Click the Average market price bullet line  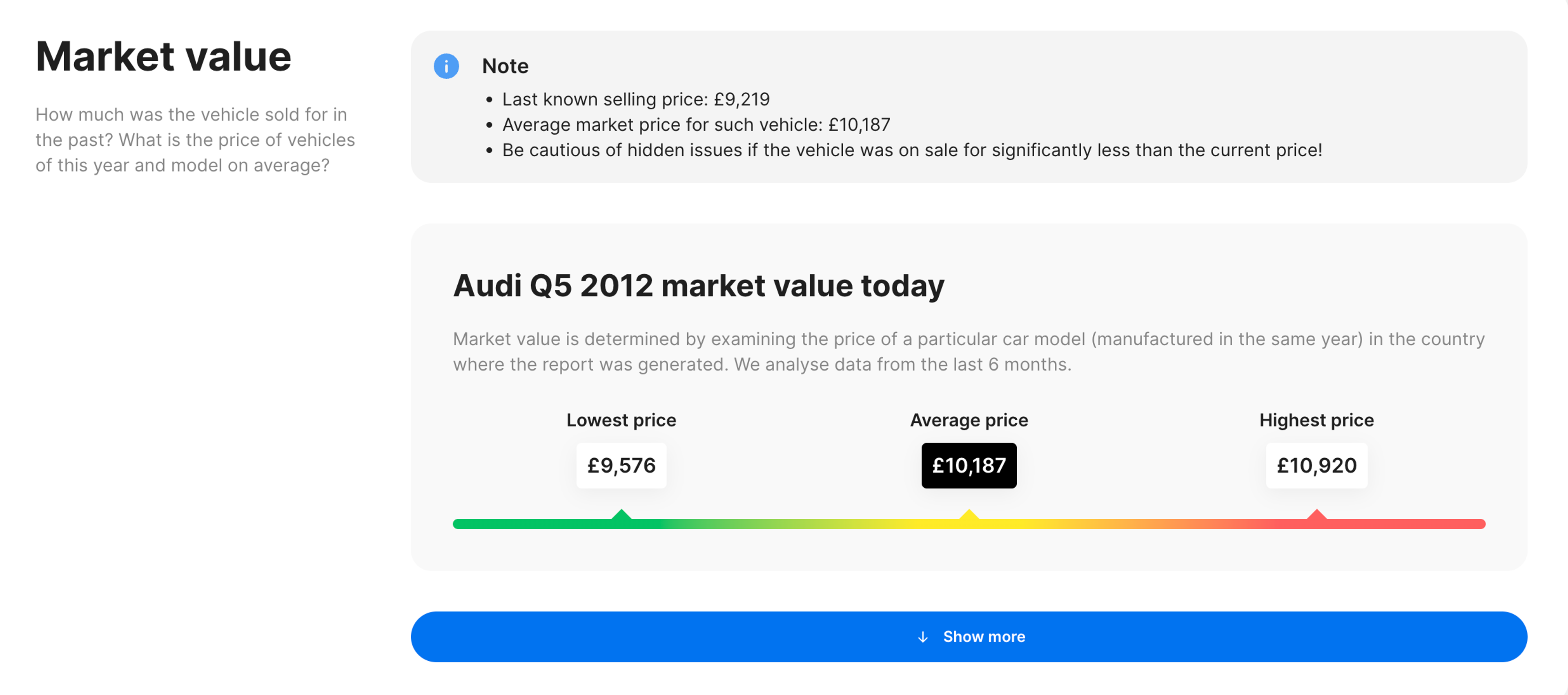point(696,125)
